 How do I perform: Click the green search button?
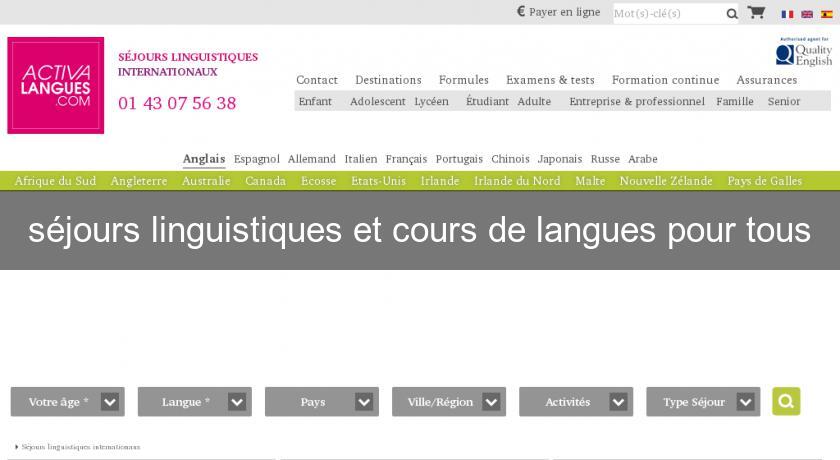point(786,401)
